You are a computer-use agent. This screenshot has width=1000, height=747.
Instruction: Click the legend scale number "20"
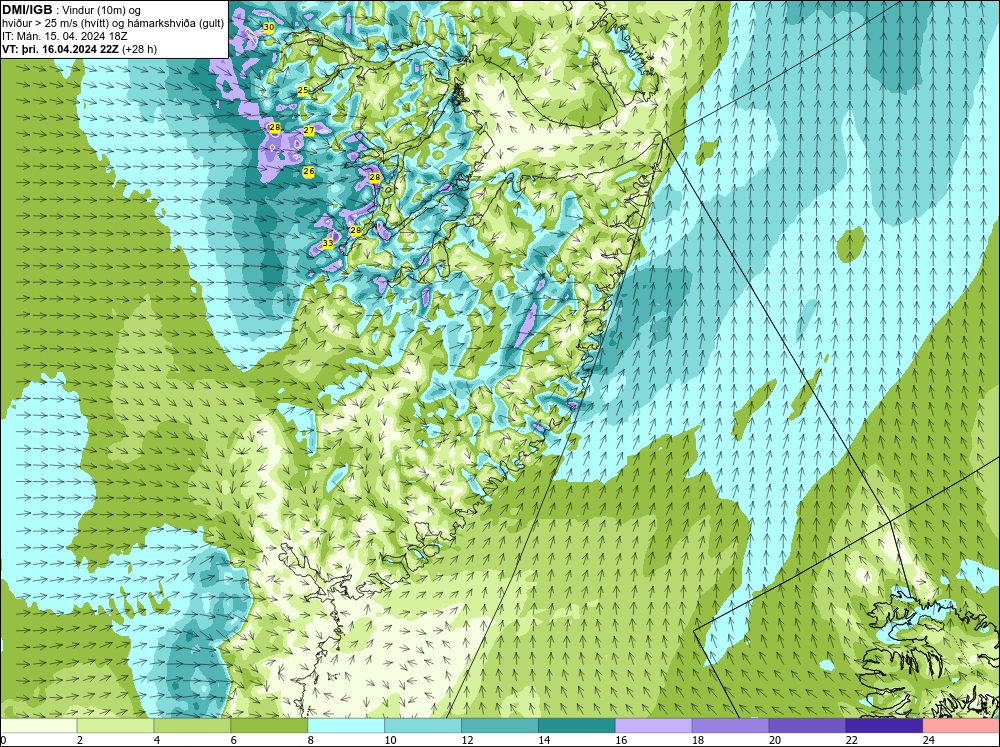tap(774, 740)
